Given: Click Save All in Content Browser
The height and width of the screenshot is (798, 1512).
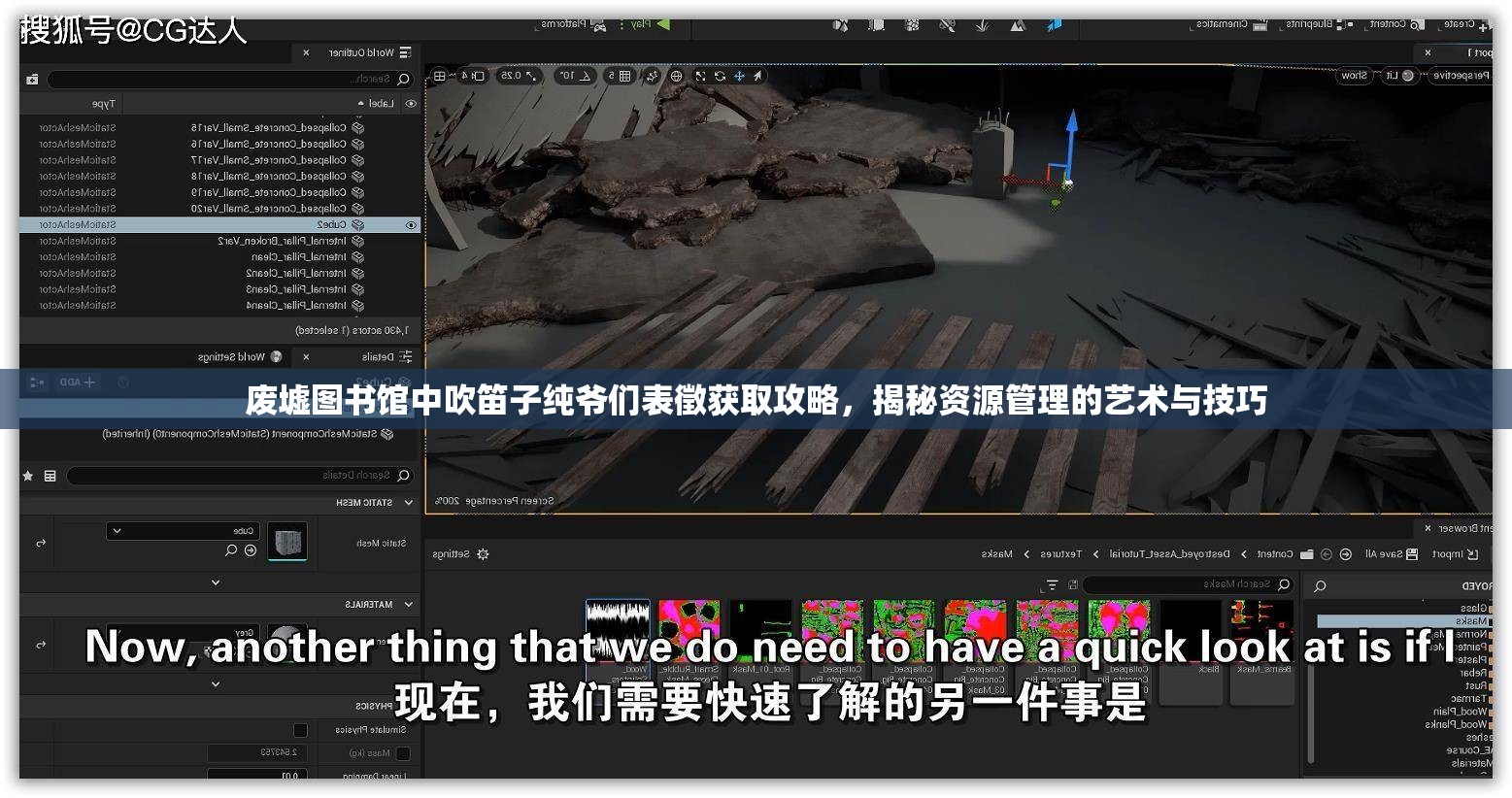Looking at the screenshot, I should [x=1391, y=554].
